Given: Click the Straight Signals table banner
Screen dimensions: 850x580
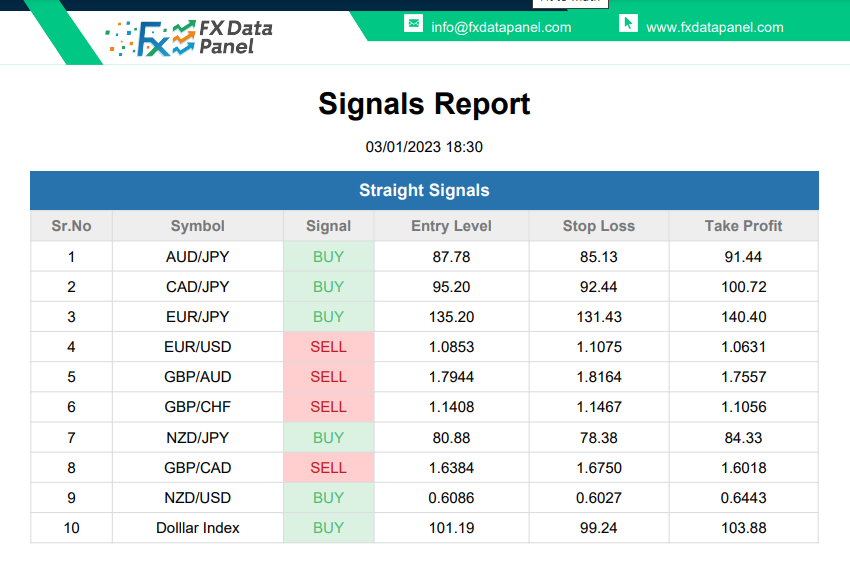Looking at the screenshot, I should click(x=424, y=190).
